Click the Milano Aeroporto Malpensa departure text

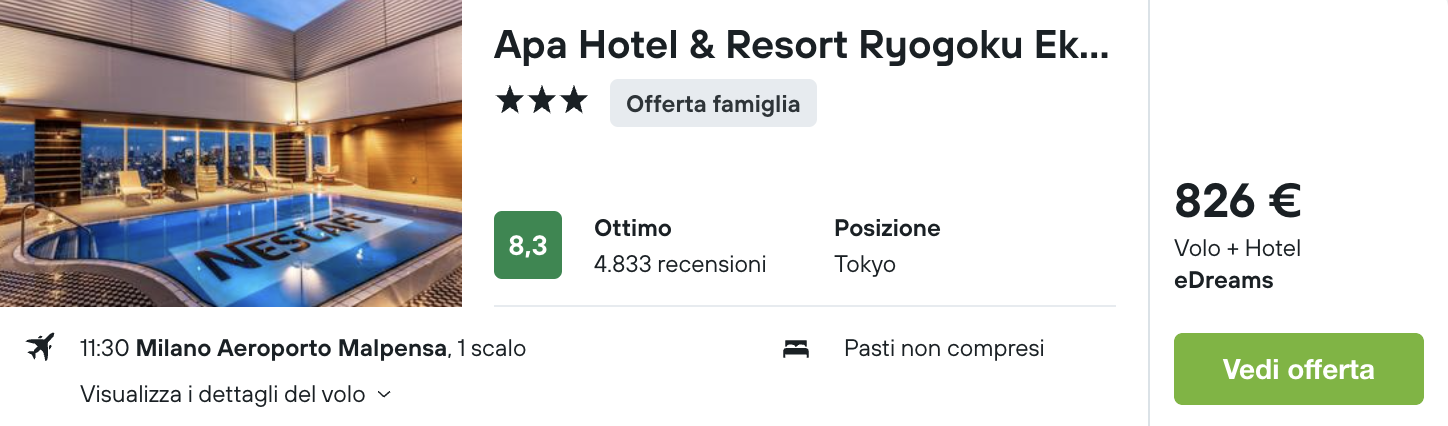coord(291,349)
